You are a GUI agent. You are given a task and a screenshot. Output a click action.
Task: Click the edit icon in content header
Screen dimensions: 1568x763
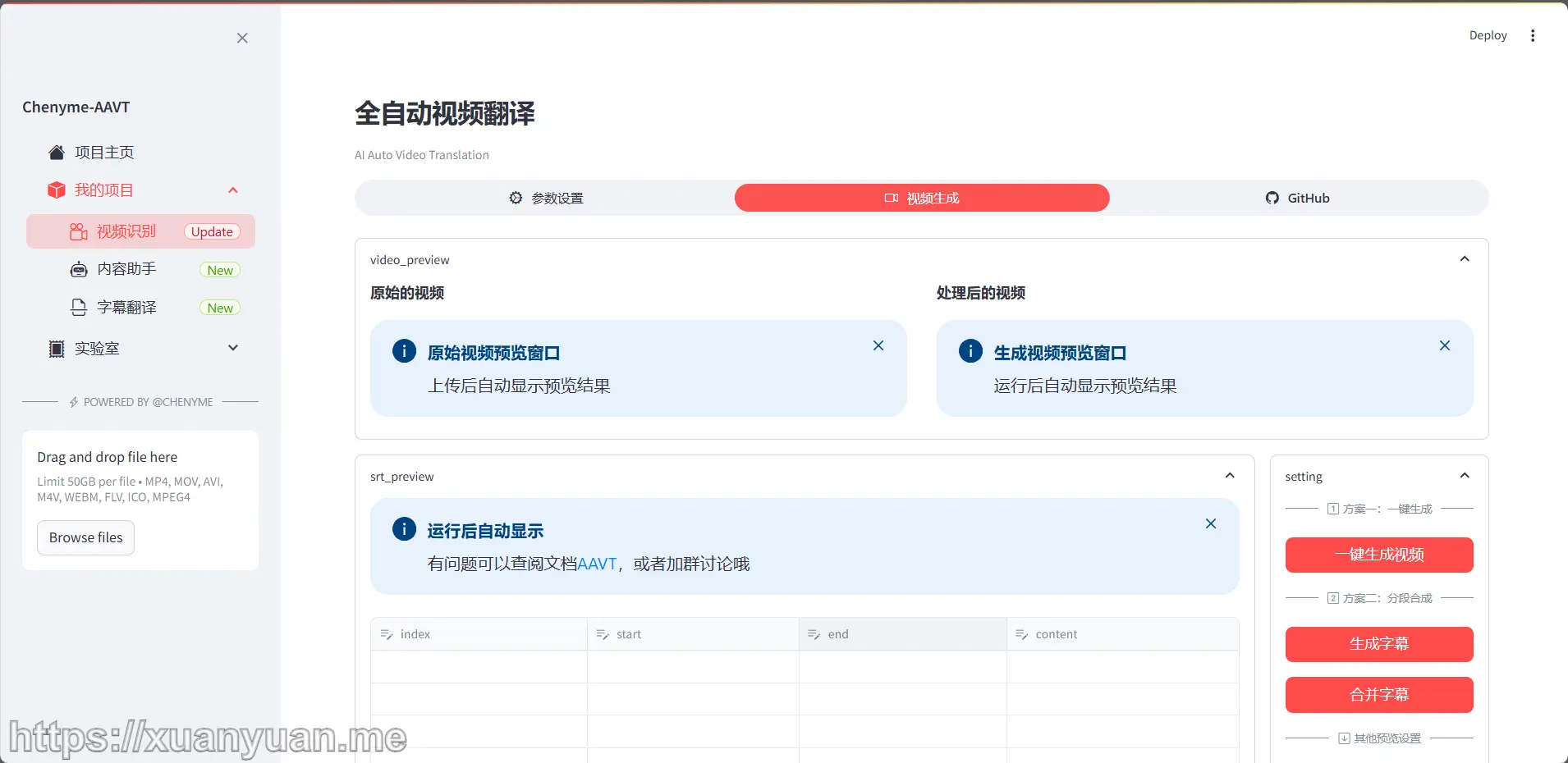point(1022,634)
